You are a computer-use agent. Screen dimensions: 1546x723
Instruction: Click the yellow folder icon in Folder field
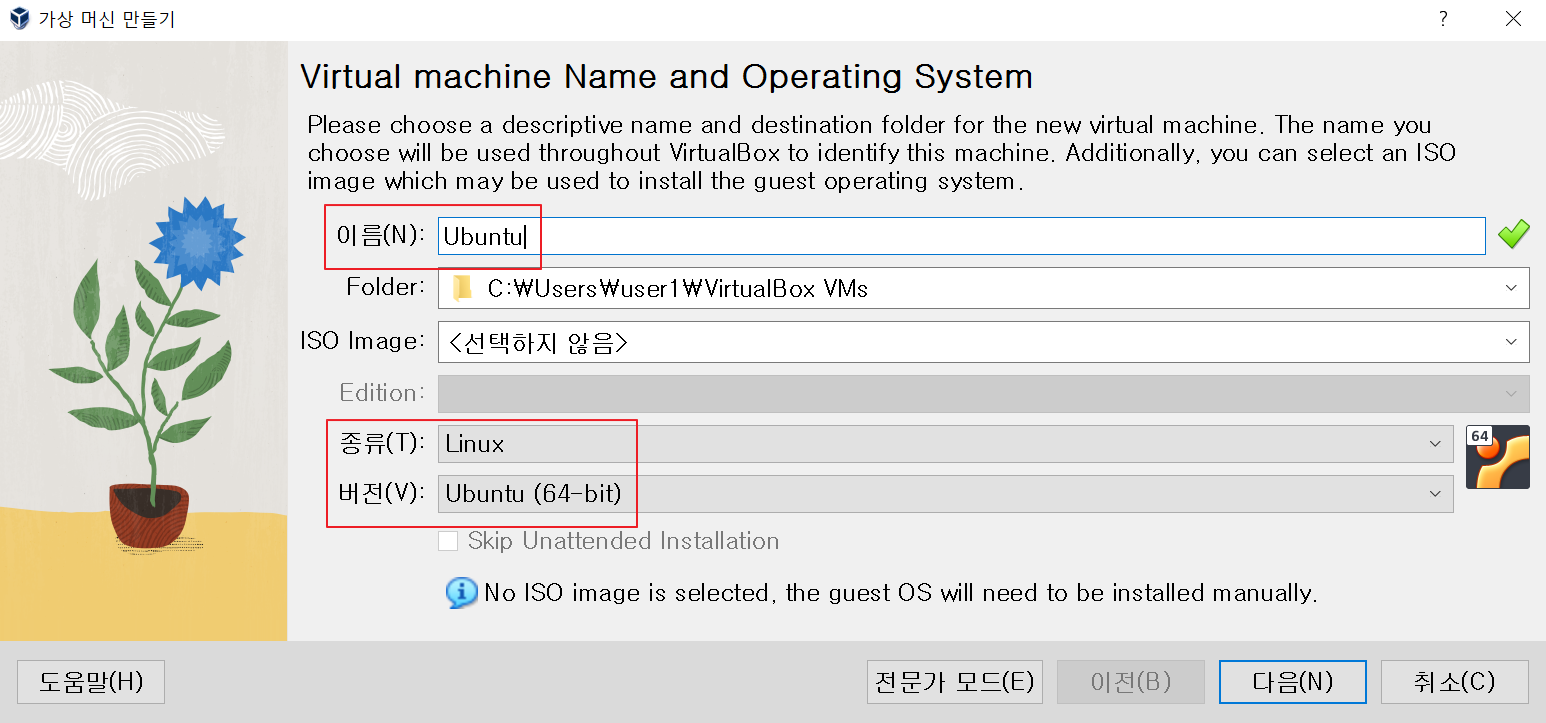pyautogui.click(x=462, y=289)
